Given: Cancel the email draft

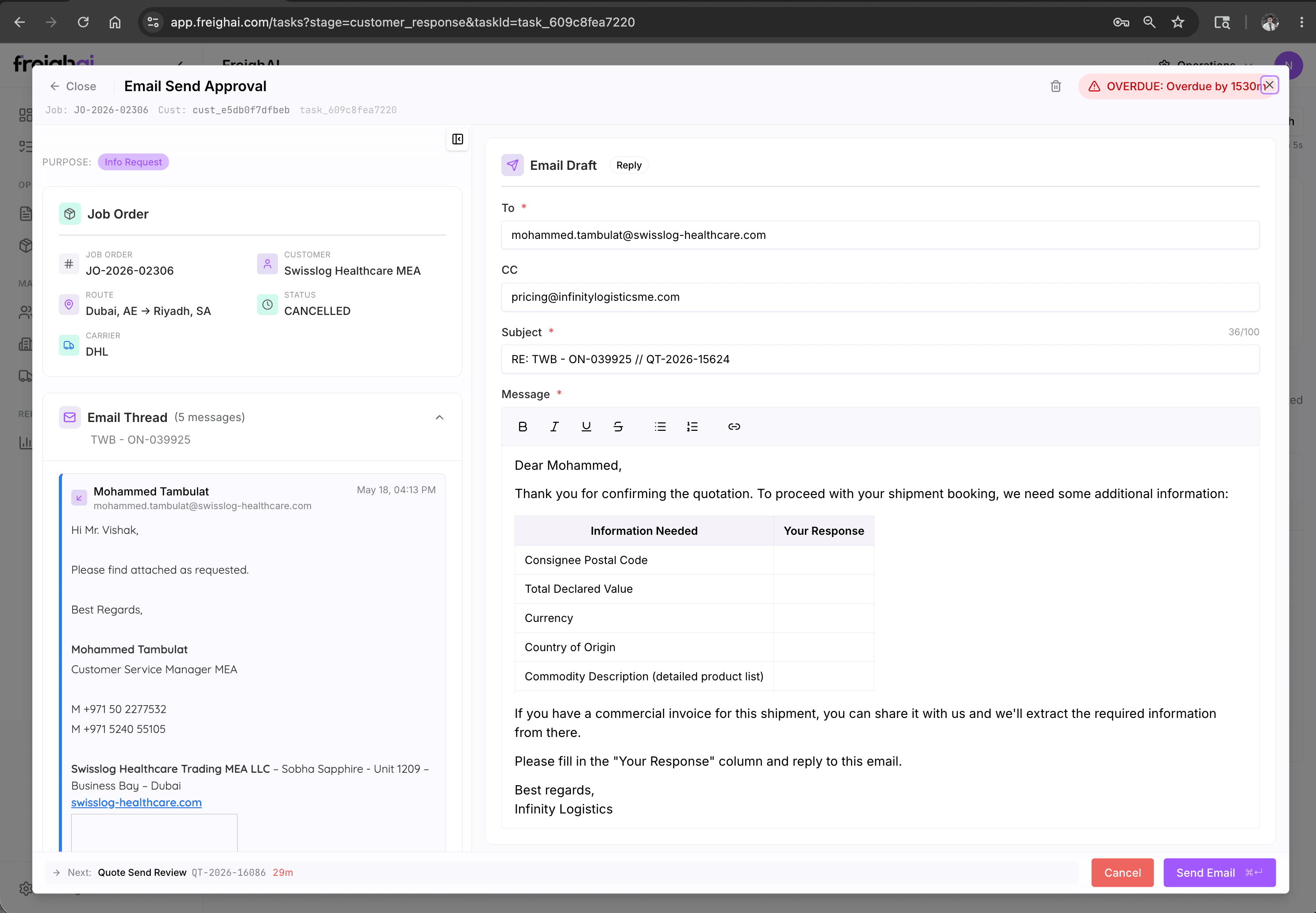Looking at the screenshot, I should coord(1122,872).
